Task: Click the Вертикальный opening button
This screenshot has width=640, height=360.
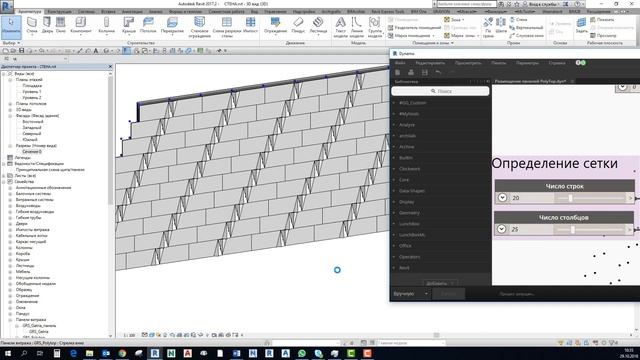Action: [x=526, y=27]
